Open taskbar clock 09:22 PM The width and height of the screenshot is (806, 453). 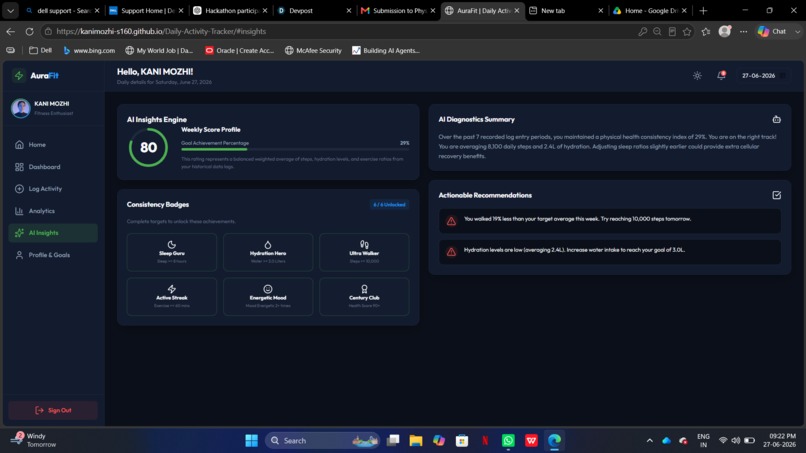[x=779, y=440]
